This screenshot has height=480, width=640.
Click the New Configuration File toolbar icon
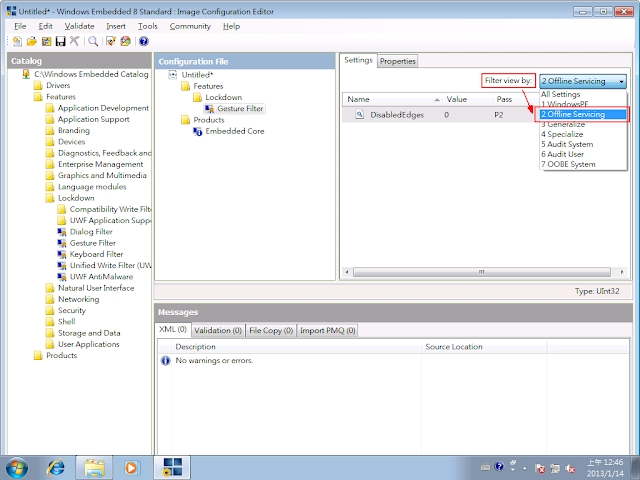point(17,41)
